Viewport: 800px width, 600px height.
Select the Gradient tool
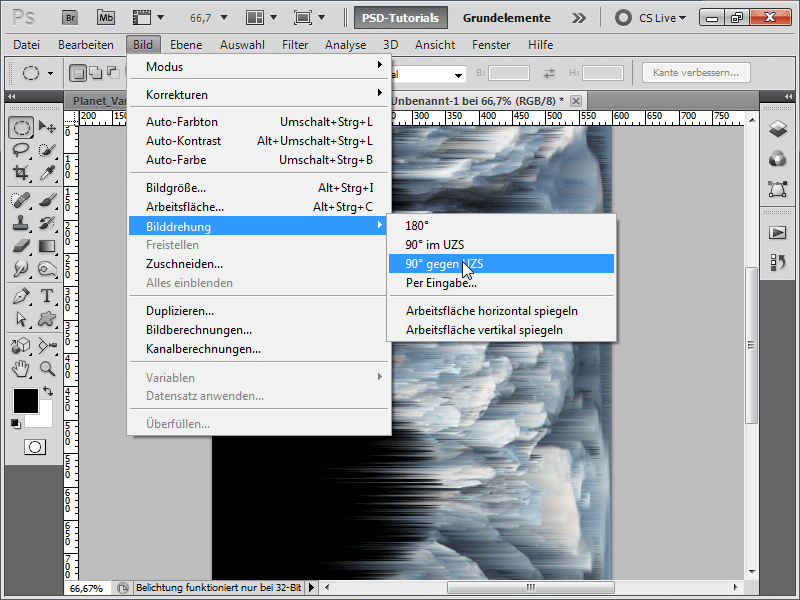[x=47, y=246]
